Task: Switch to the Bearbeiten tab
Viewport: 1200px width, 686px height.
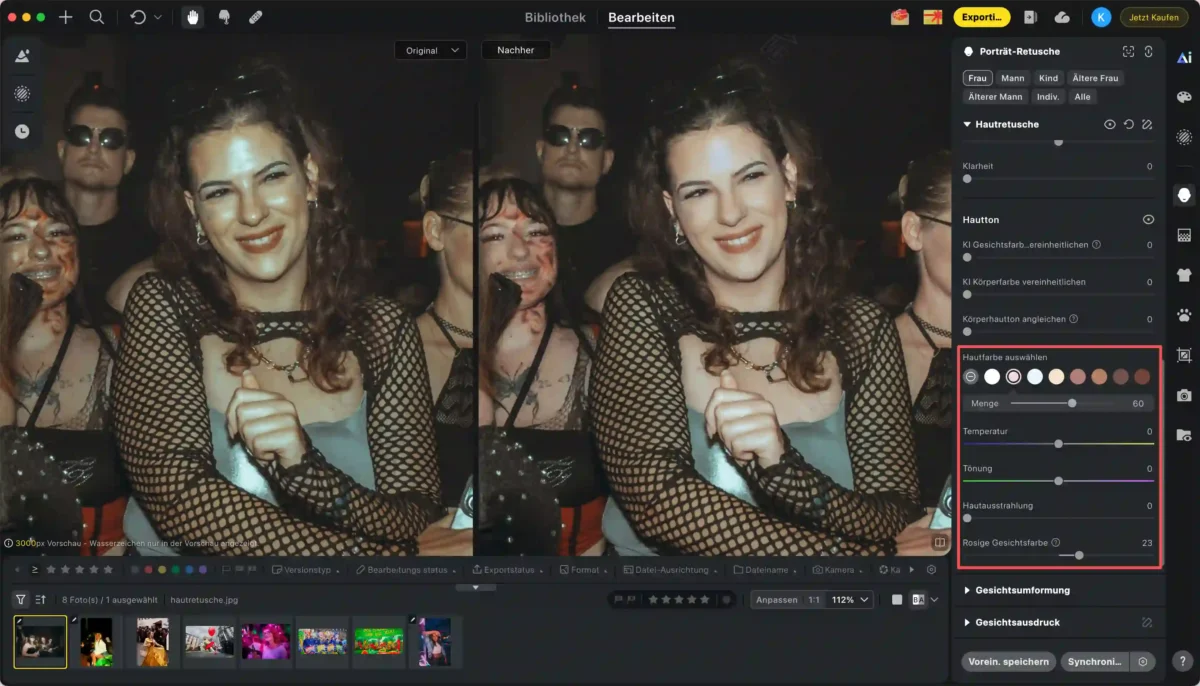Action: 641,17
